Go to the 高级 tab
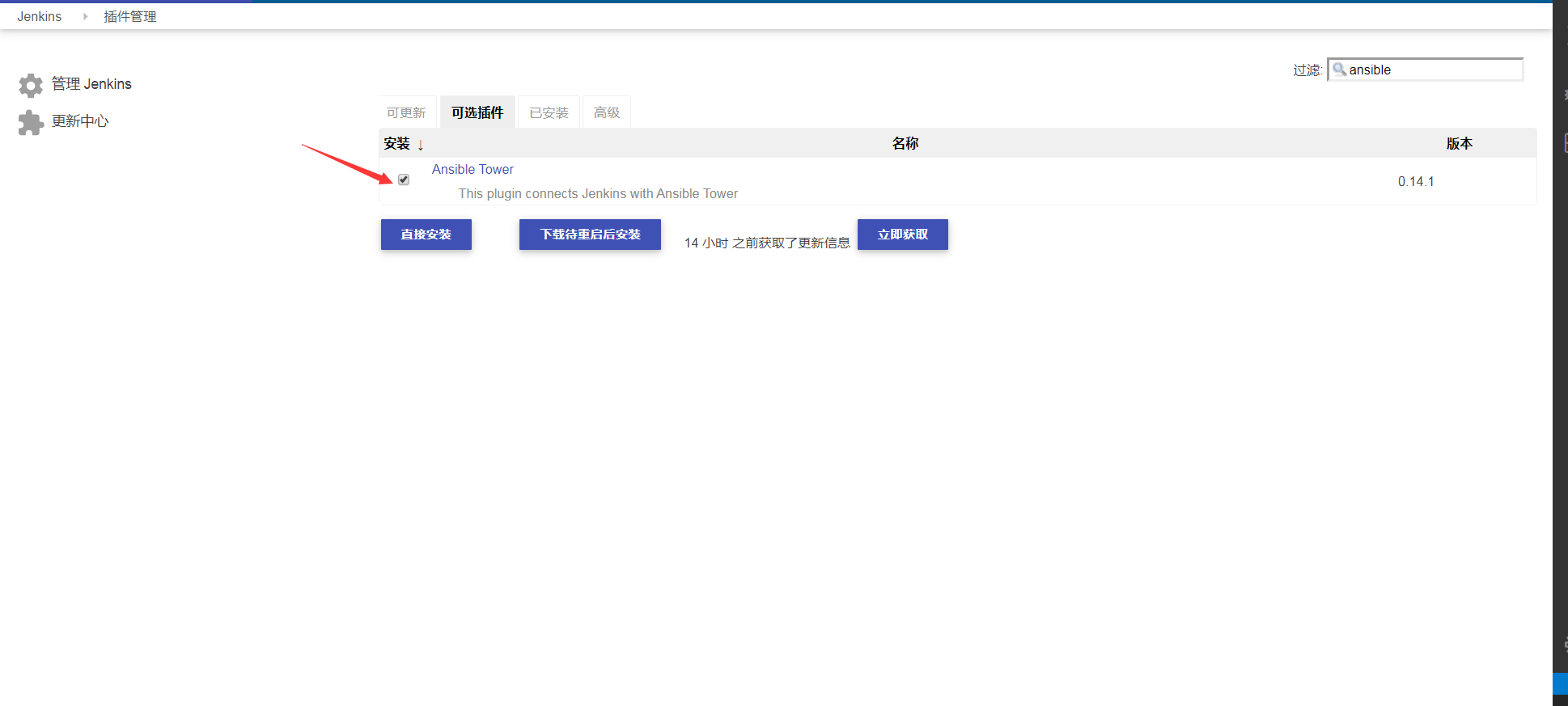 606,112
